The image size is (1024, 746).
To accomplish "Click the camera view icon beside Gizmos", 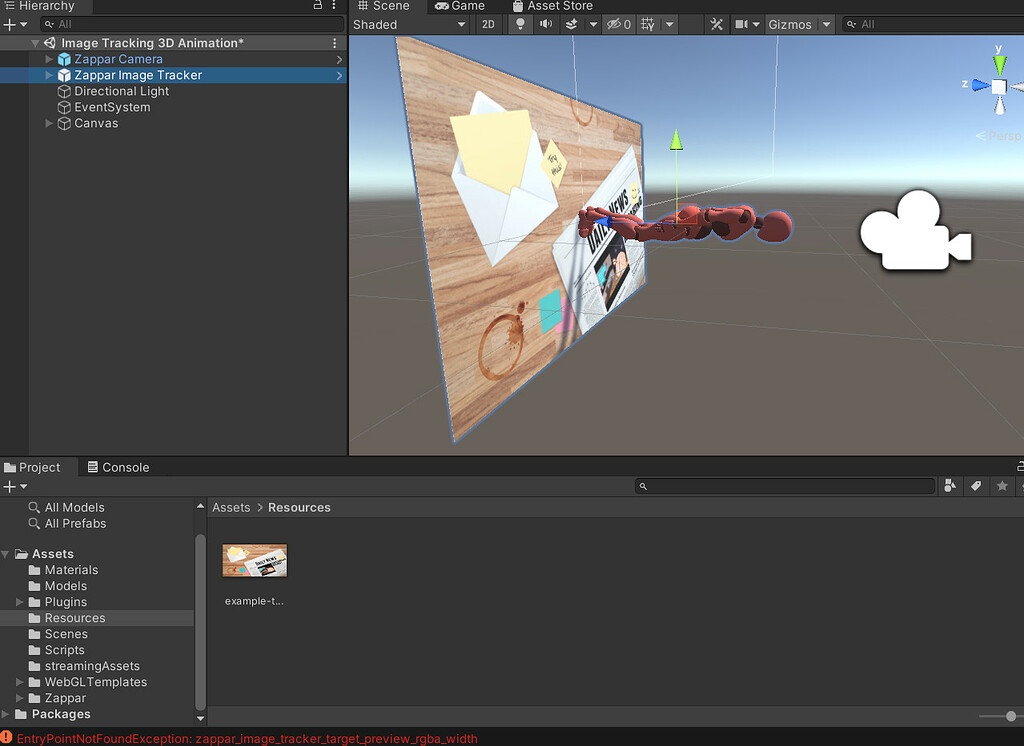I will click(x=743, y=23).
